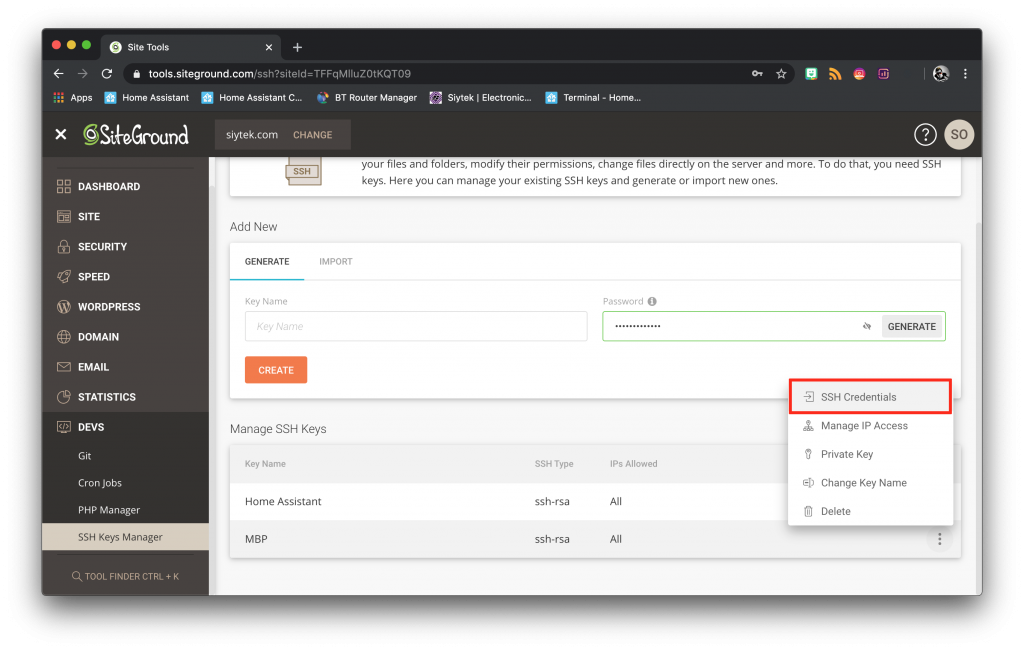Switch to the Generate tab
Screen dimensions: 1024x651
coord(267,262)
